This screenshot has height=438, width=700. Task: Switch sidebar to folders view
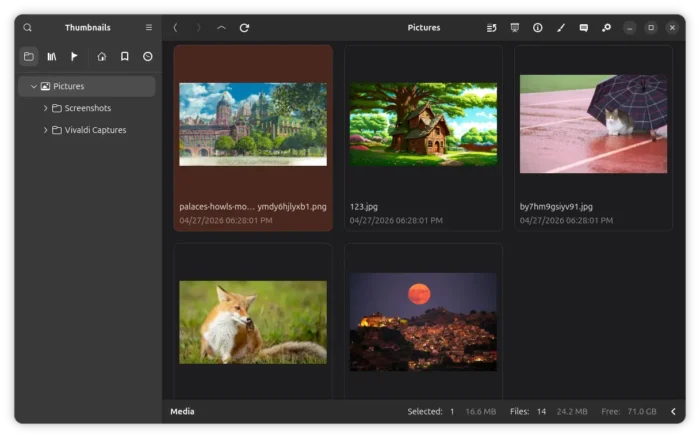pyautogui.click(x=29, y=56)
